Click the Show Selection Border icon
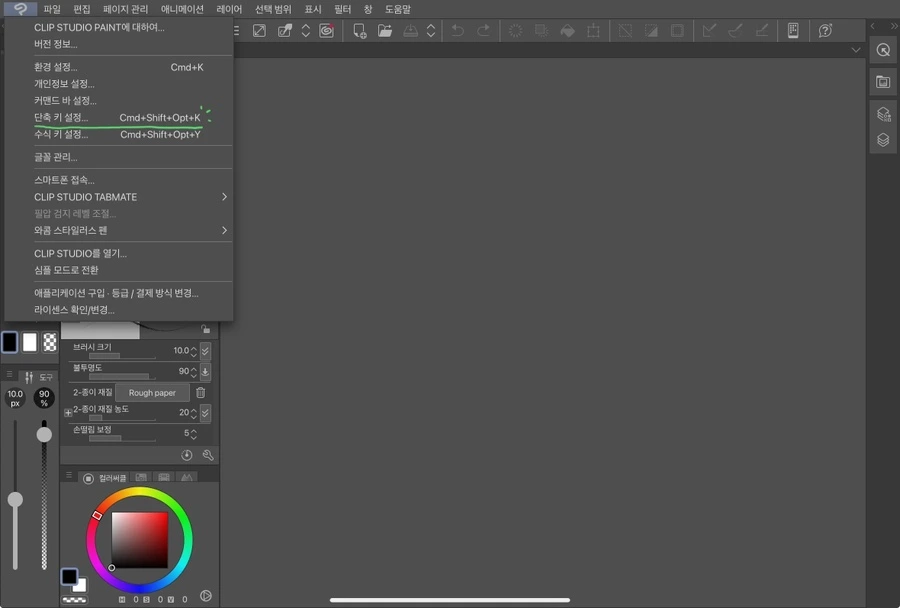Screen dimensions: 900x608 (x=677, y=30)
